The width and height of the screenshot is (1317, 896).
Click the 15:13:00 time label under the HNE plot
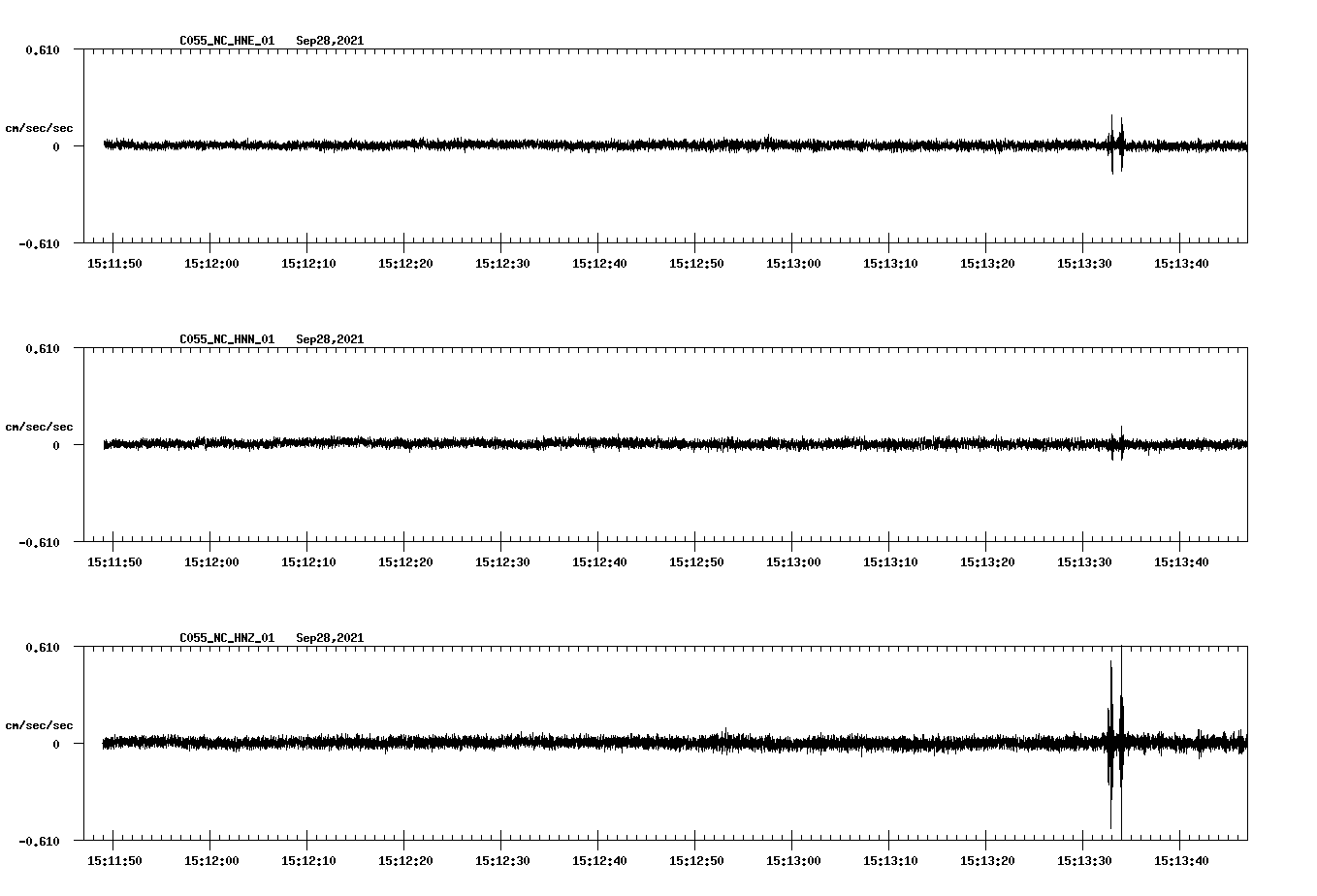pos(793,264)
